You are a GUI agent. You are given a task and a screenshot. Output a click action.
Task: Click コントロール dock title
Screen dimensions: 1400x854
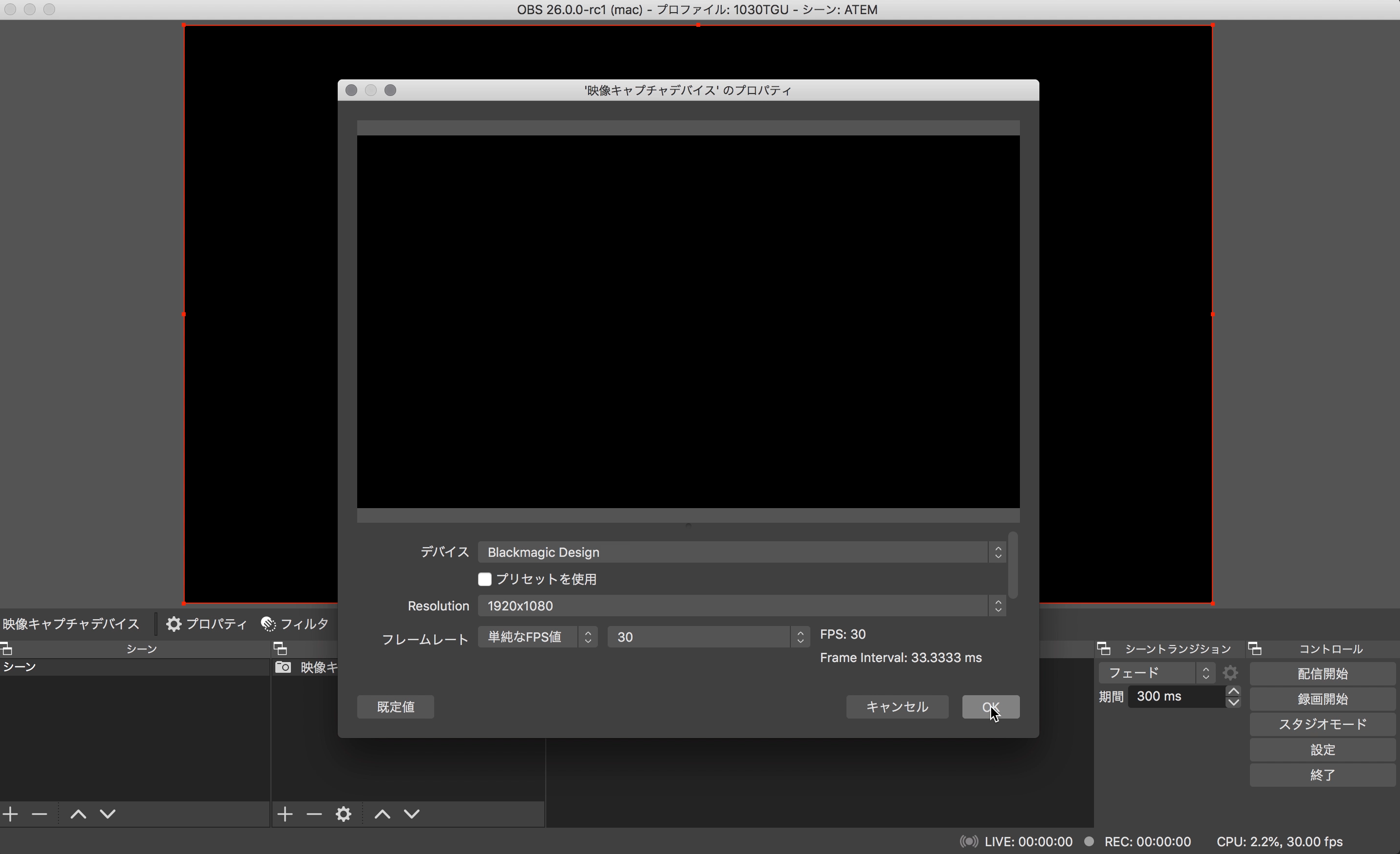tap(1331, 649)
